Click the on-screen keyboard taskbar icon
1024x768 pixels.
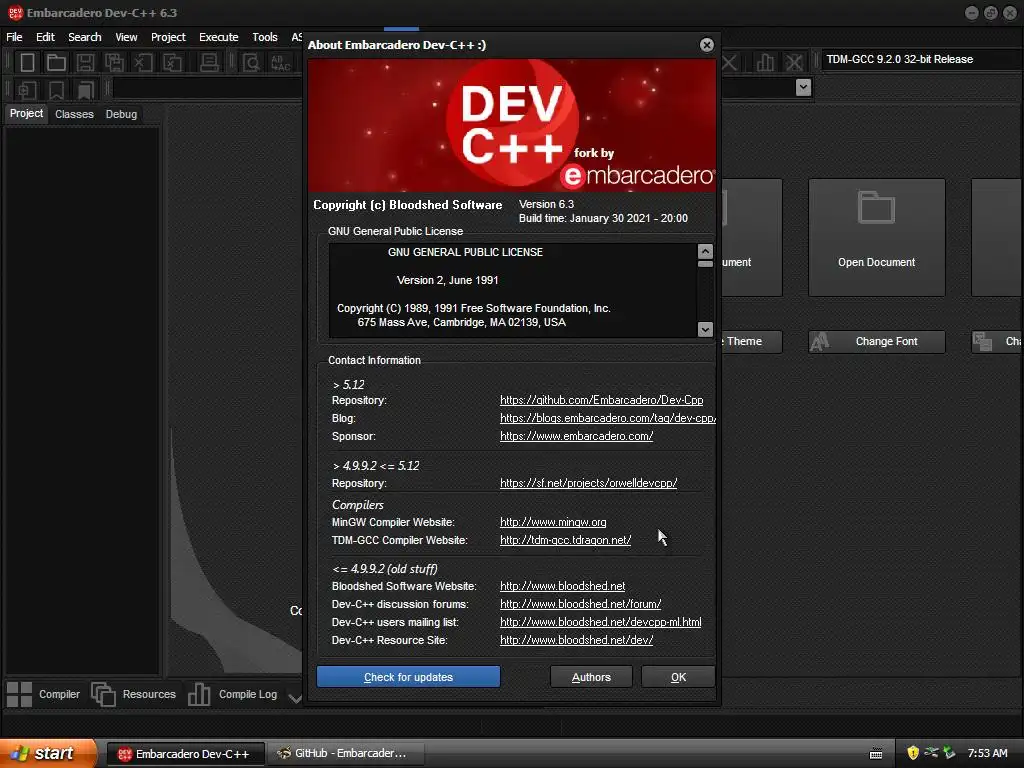pos(876,754)
